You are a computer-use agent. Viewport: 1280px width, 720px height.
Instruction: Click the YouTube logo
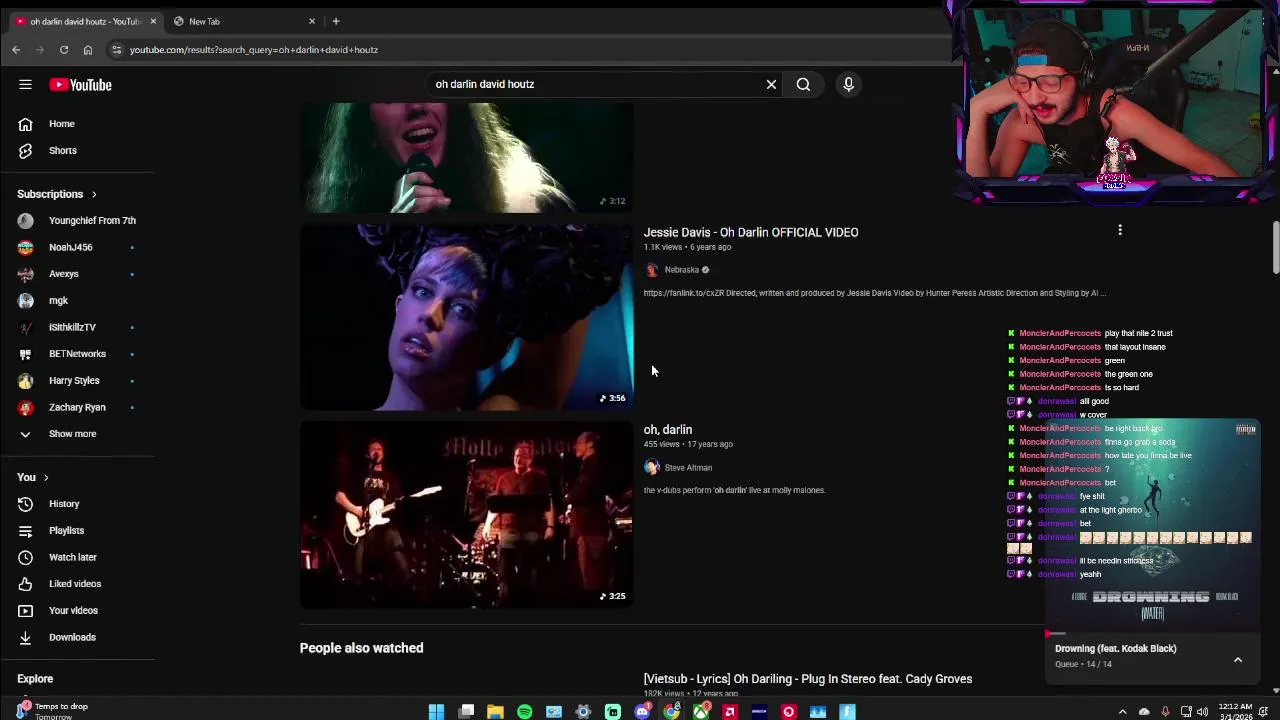tap(80, 85)
